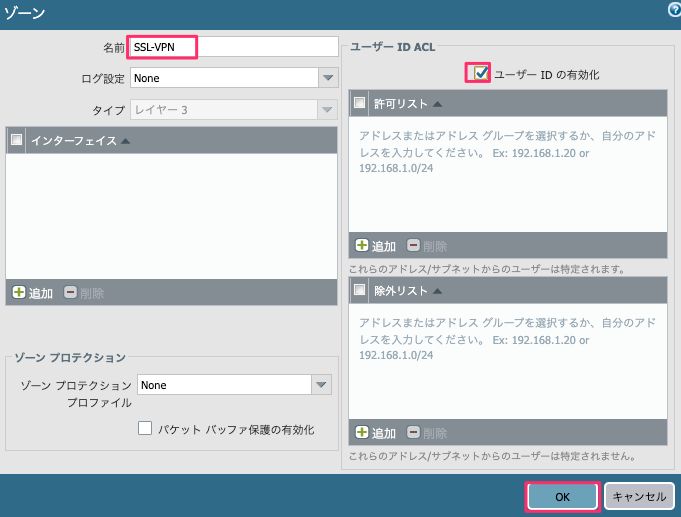Viewport: 681px width, 517px height.
Task: Click the text これらのアドレス/サブネットからのユーザーは特定されません。
Action: click(x=493, y=456)
